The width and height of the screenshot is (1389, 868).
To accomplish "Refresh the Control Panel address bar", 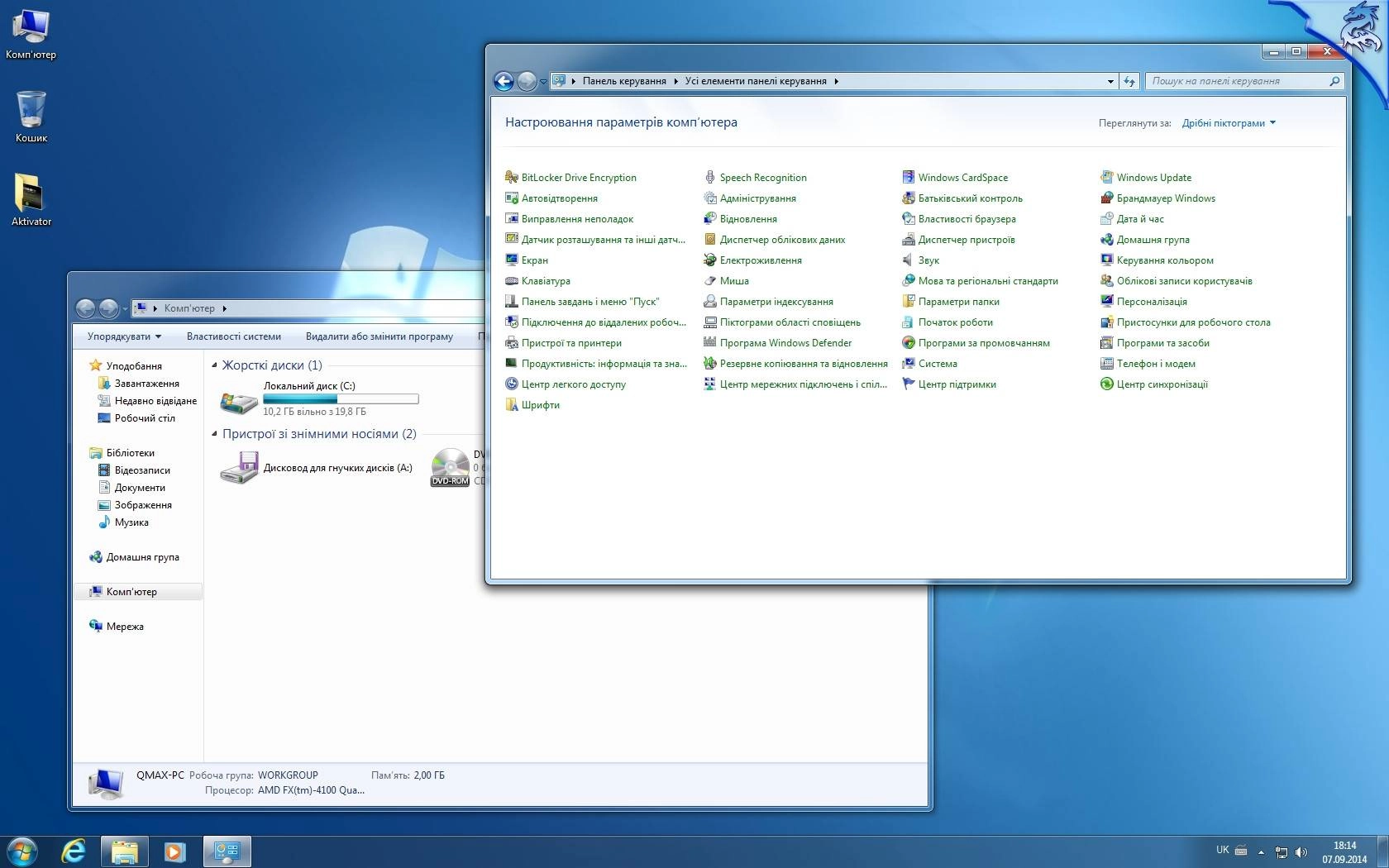I will coord(1129,81).
